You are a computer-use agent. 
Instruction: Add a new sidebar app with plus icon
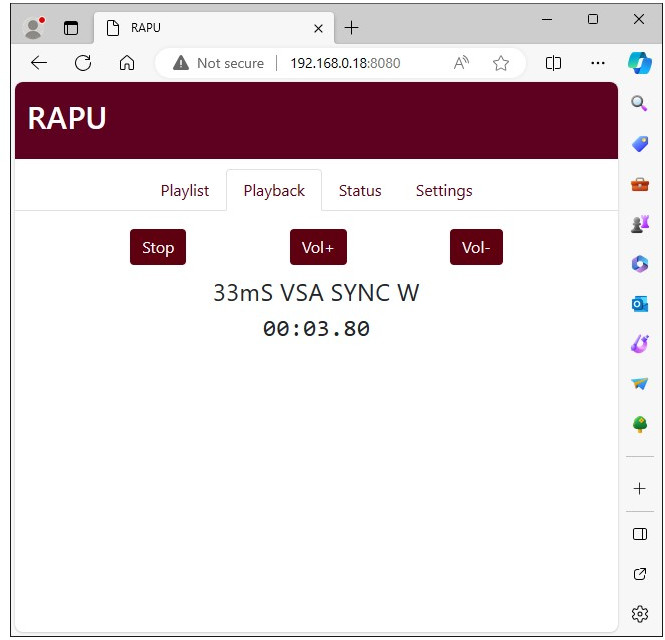click(x=640, y=489)
